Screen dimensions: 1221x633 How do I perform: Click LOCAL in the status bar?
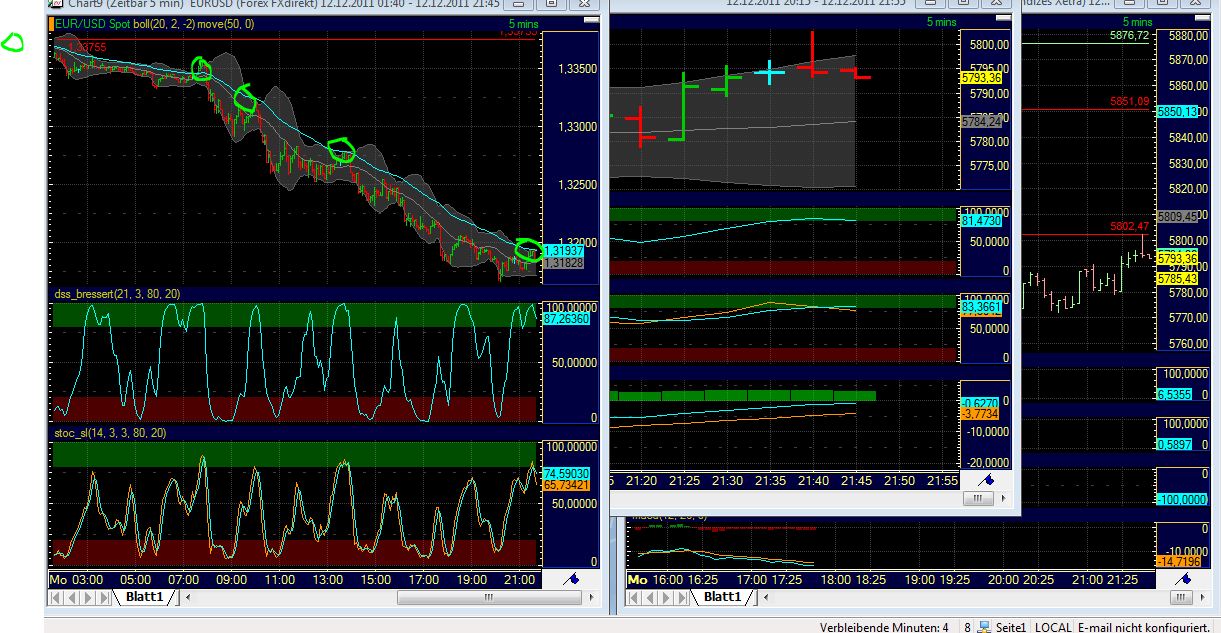point(1053,627)
